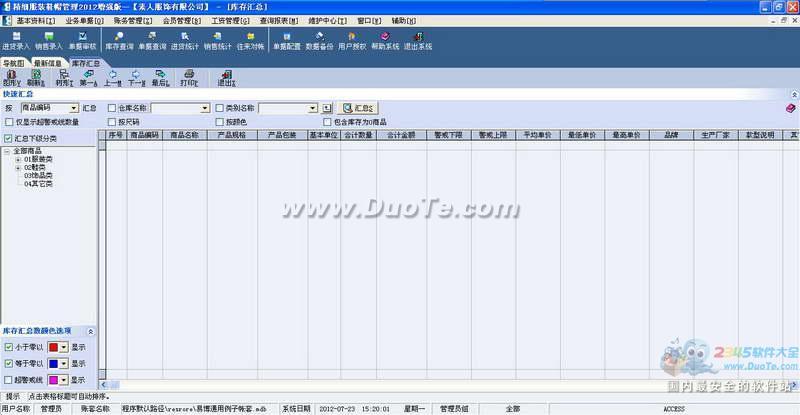
Task: Open 库存查询 inventory query from toolbar
Action: pyautogui.click(x=119, y=41)
